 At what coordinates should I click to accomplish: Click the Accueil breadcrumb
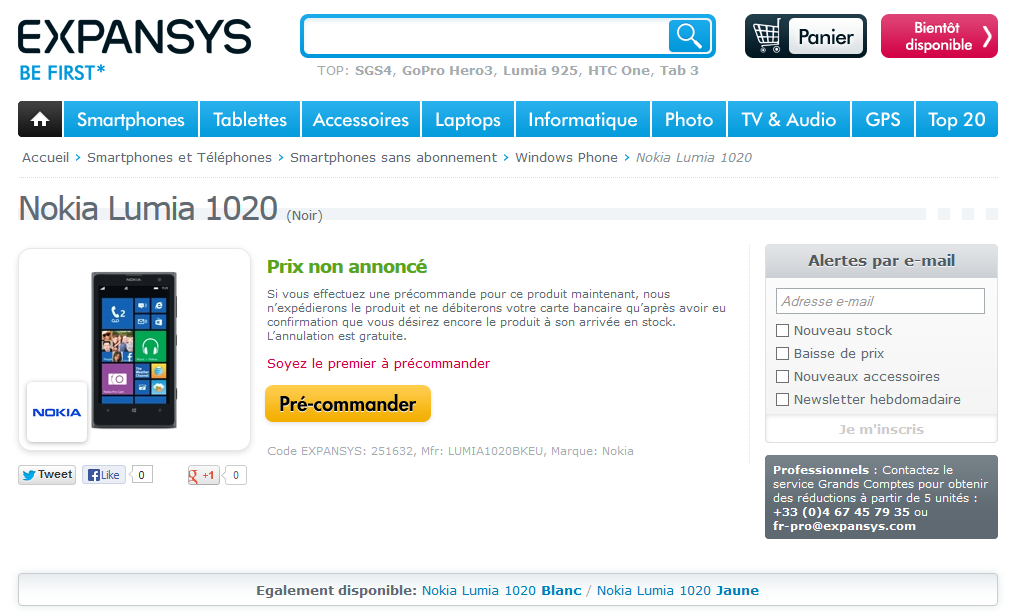tap(46, 158)
